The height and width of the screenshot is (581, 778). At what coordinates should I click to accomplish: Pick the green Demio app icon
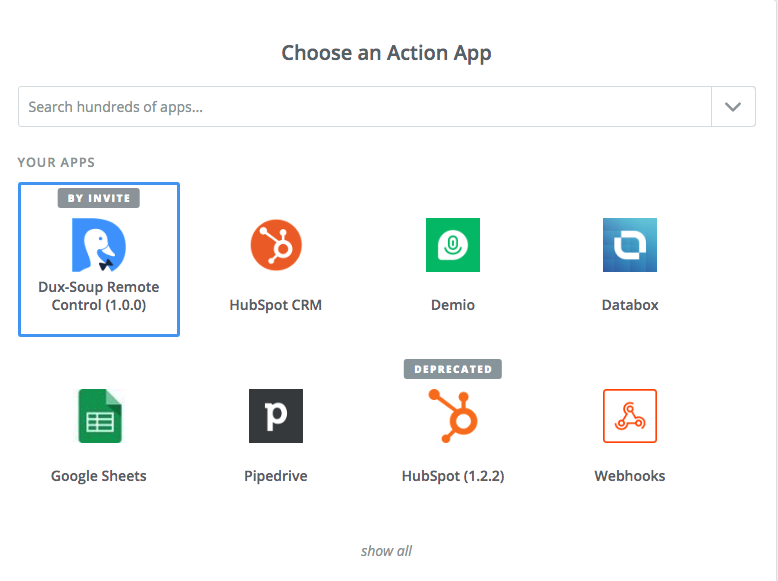coord(453,245)
